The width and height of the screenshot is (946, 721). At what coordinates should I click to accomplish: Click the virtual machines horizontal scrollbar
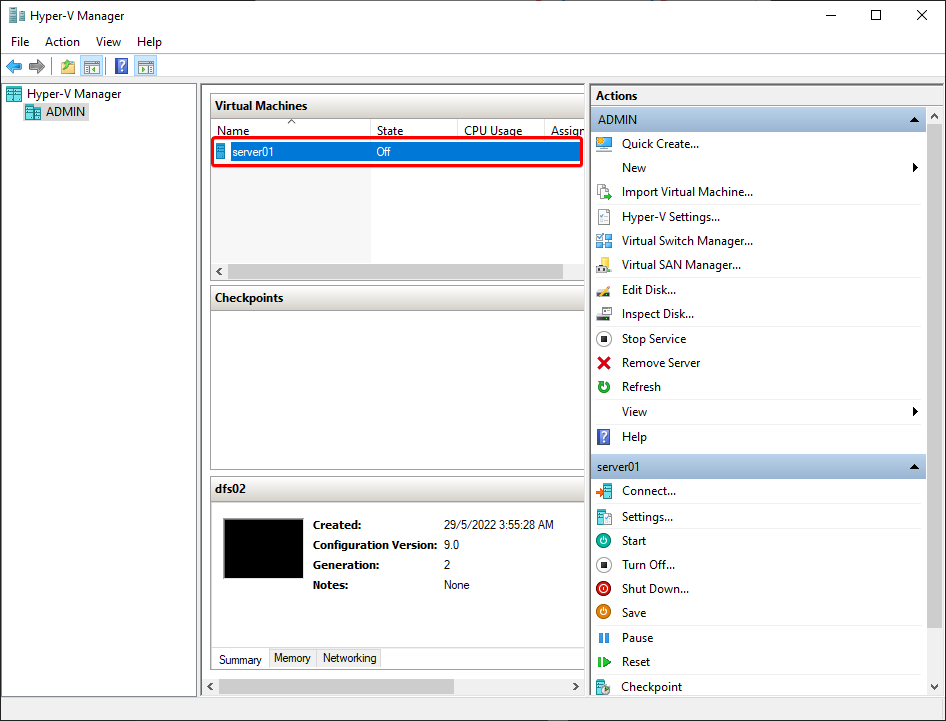pos(395,272)
